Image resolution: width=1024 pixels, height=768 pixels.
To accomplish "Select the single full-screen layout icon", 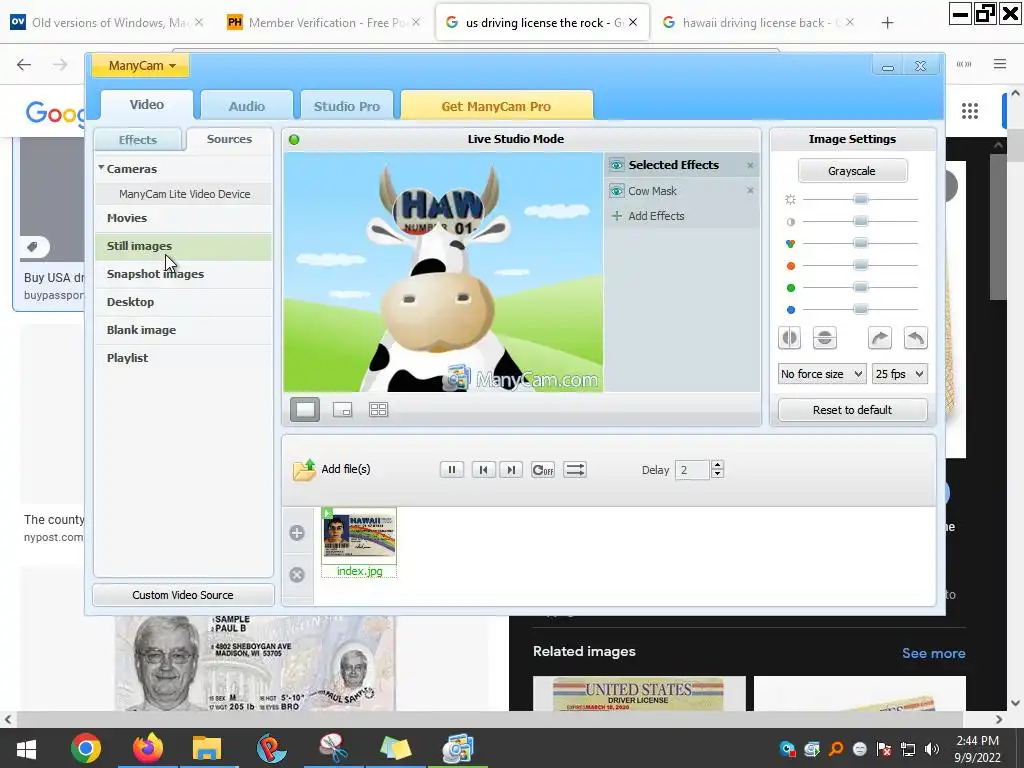I will tap(305, 409).
